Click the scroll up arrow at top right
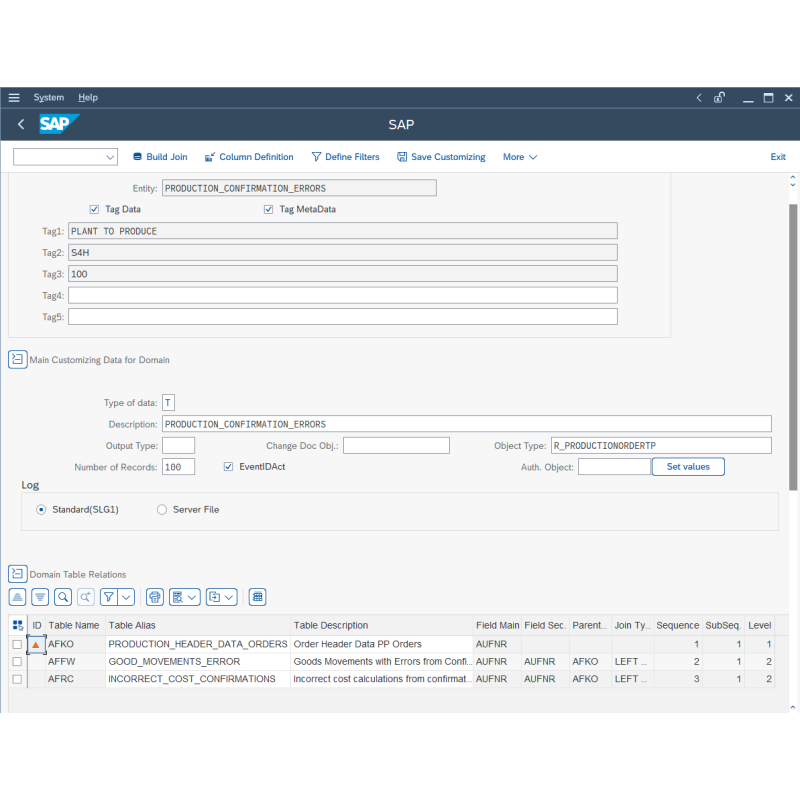The height and width of the screenshot is (800, 800). pyautogui.click(x=793, y=178)
